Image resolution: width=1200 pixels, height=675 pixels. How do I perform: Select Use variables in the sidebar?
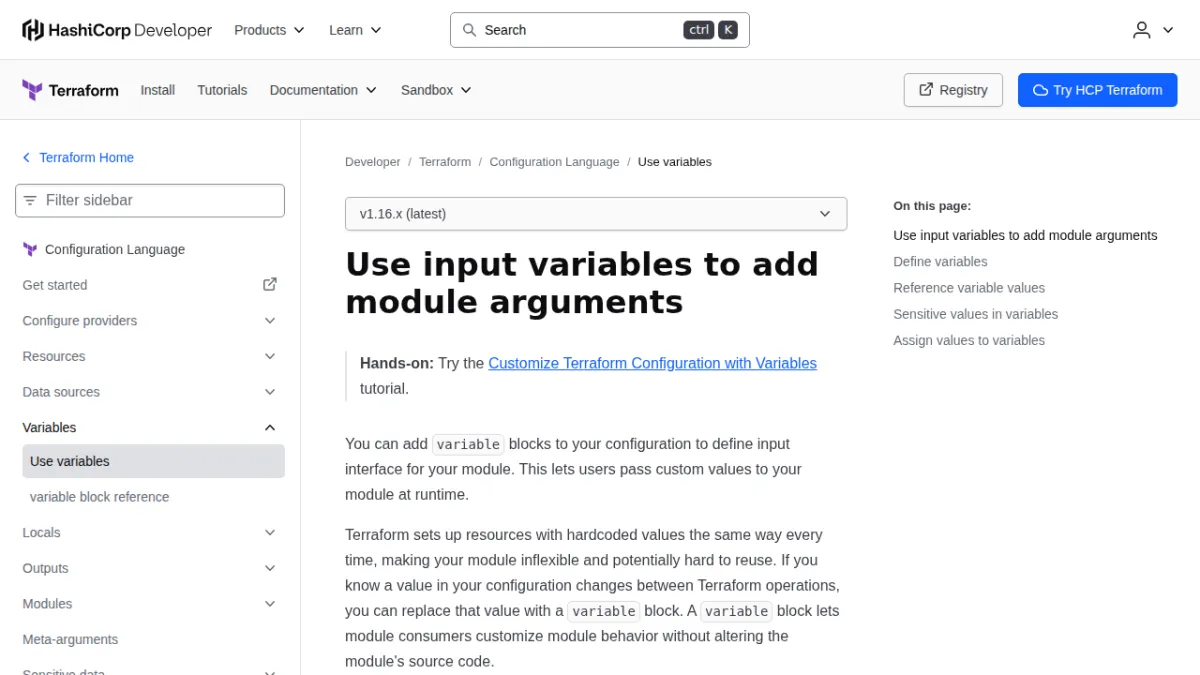(x=153, y=461)
